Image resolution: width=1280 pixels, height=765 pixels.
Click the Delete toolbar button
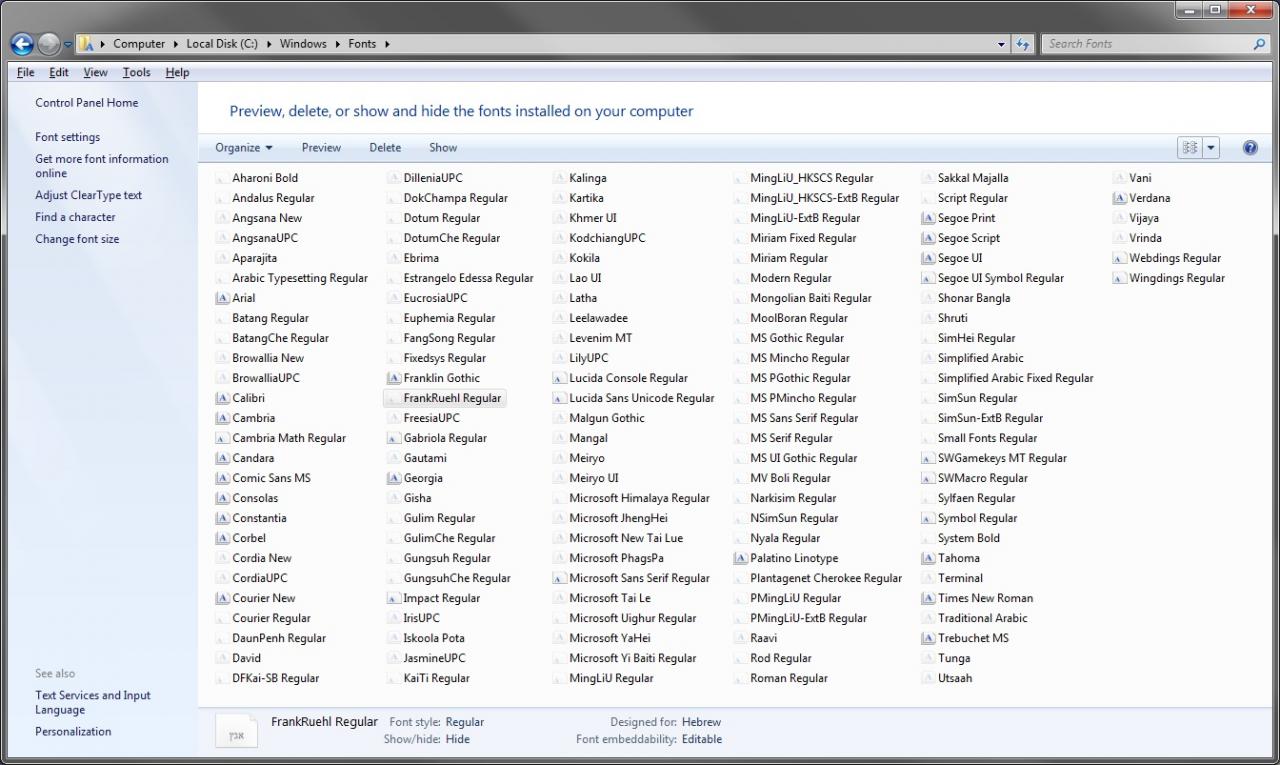(x=385, y=147)
